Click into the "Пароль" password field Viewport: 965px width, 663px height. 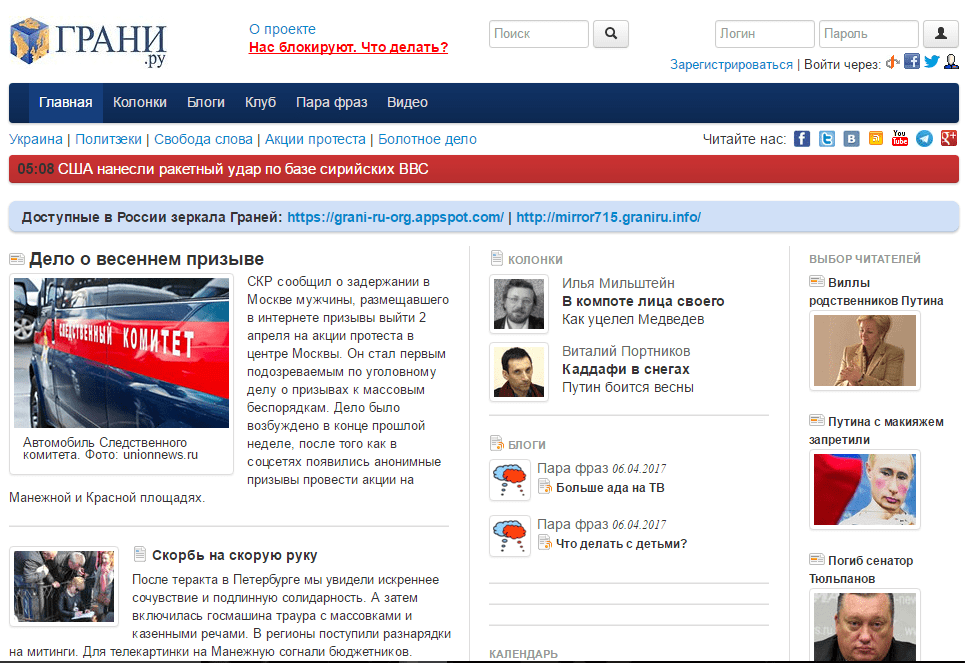(867, 34)
